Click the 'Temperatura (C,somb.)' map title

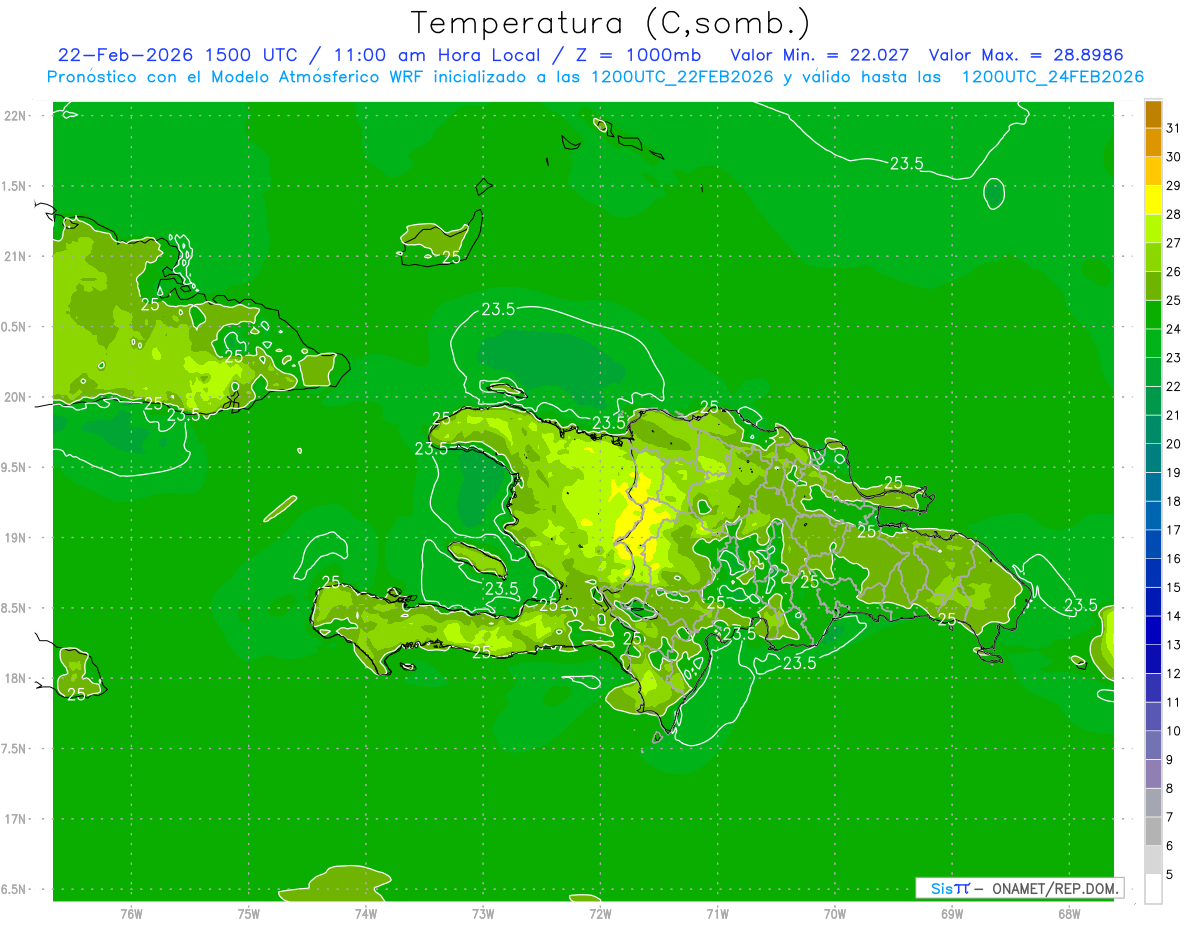(x=611, y=23)
